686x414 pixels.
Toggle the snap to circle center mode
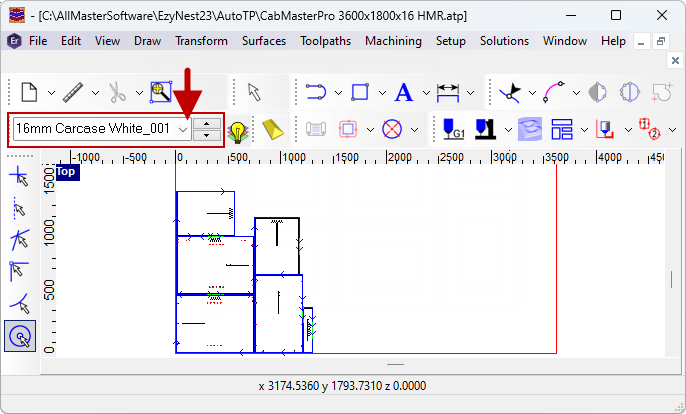(x=18, y=338)
